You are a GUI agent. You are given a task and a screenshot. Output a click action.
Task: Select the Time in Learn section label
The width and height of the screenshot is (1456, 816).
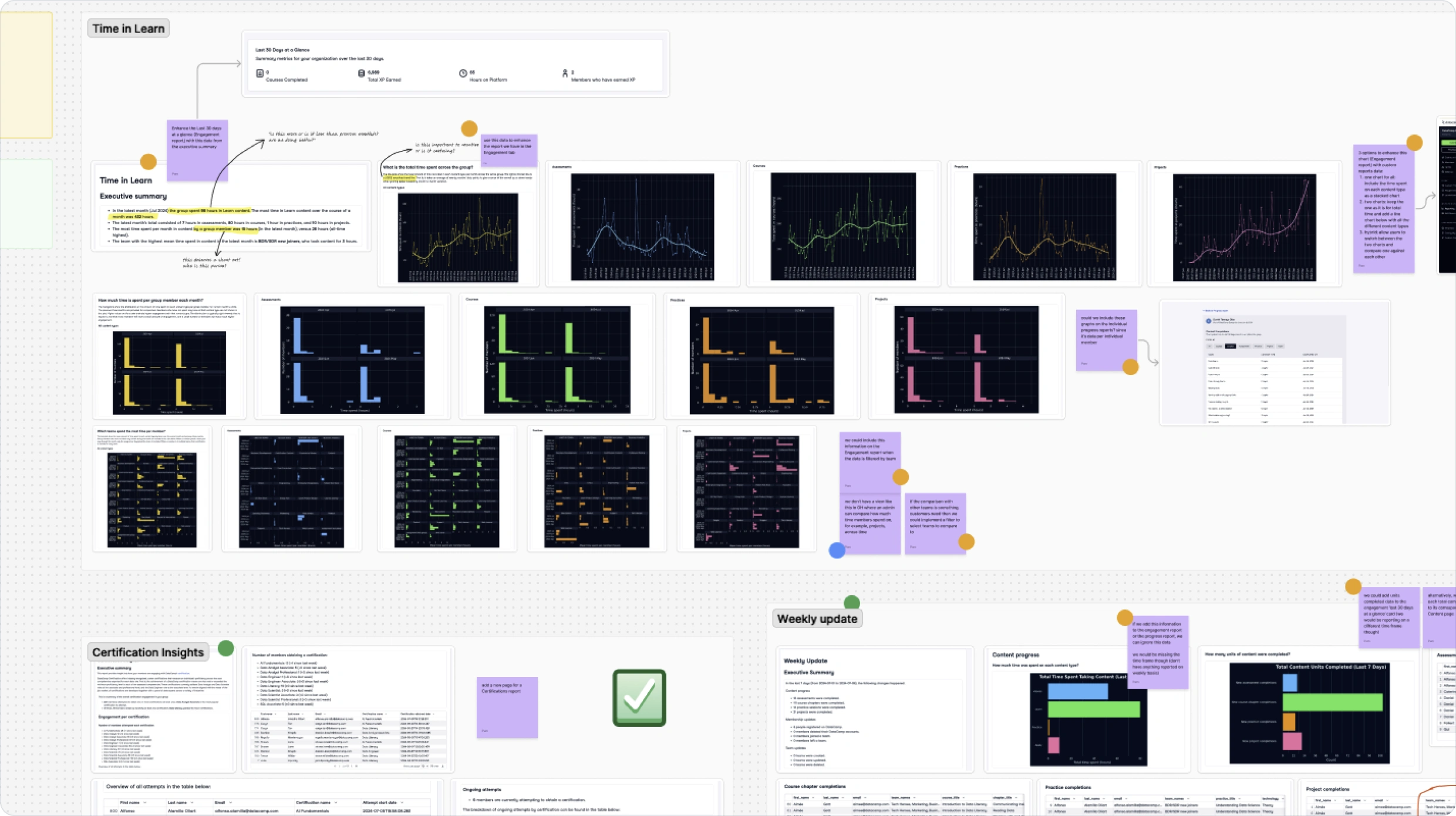point(129,28)
